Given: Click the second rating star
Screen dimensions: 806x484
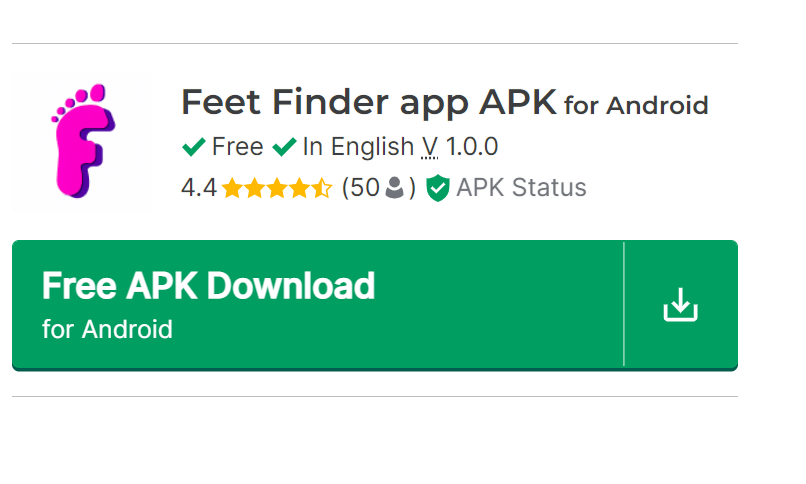Looking at the screenshot, I should click(x=254, y=188).
